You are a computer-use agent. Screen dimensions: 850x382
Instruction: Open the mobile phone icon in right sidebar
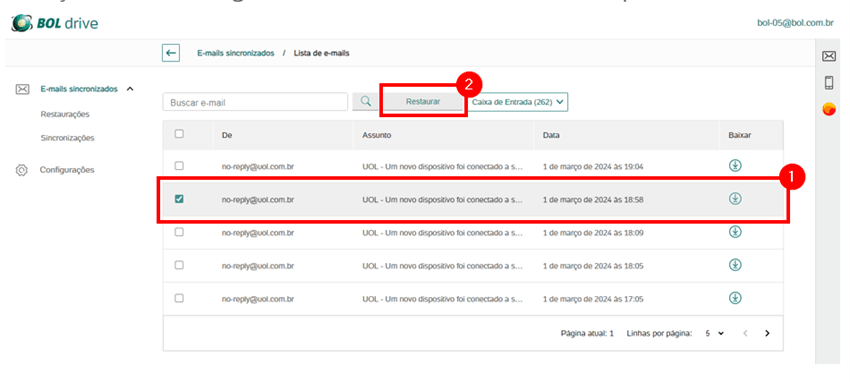[828, 83]
